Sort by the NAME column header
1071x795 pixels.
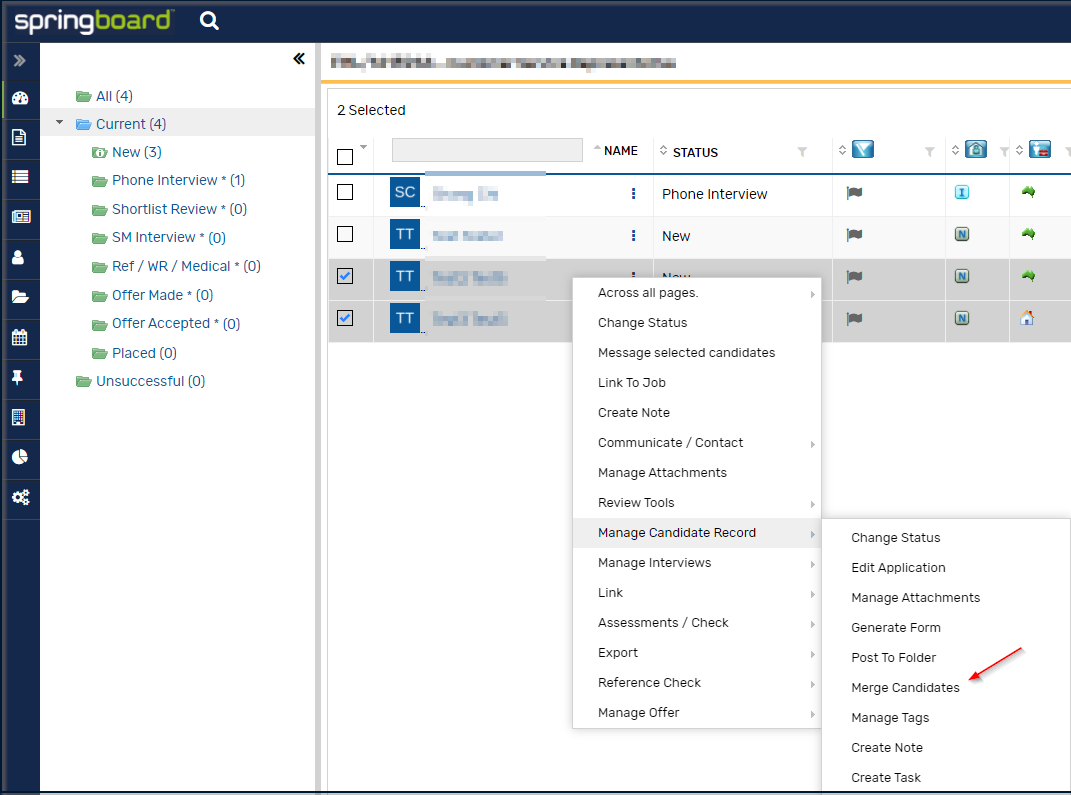pos(620,151)
